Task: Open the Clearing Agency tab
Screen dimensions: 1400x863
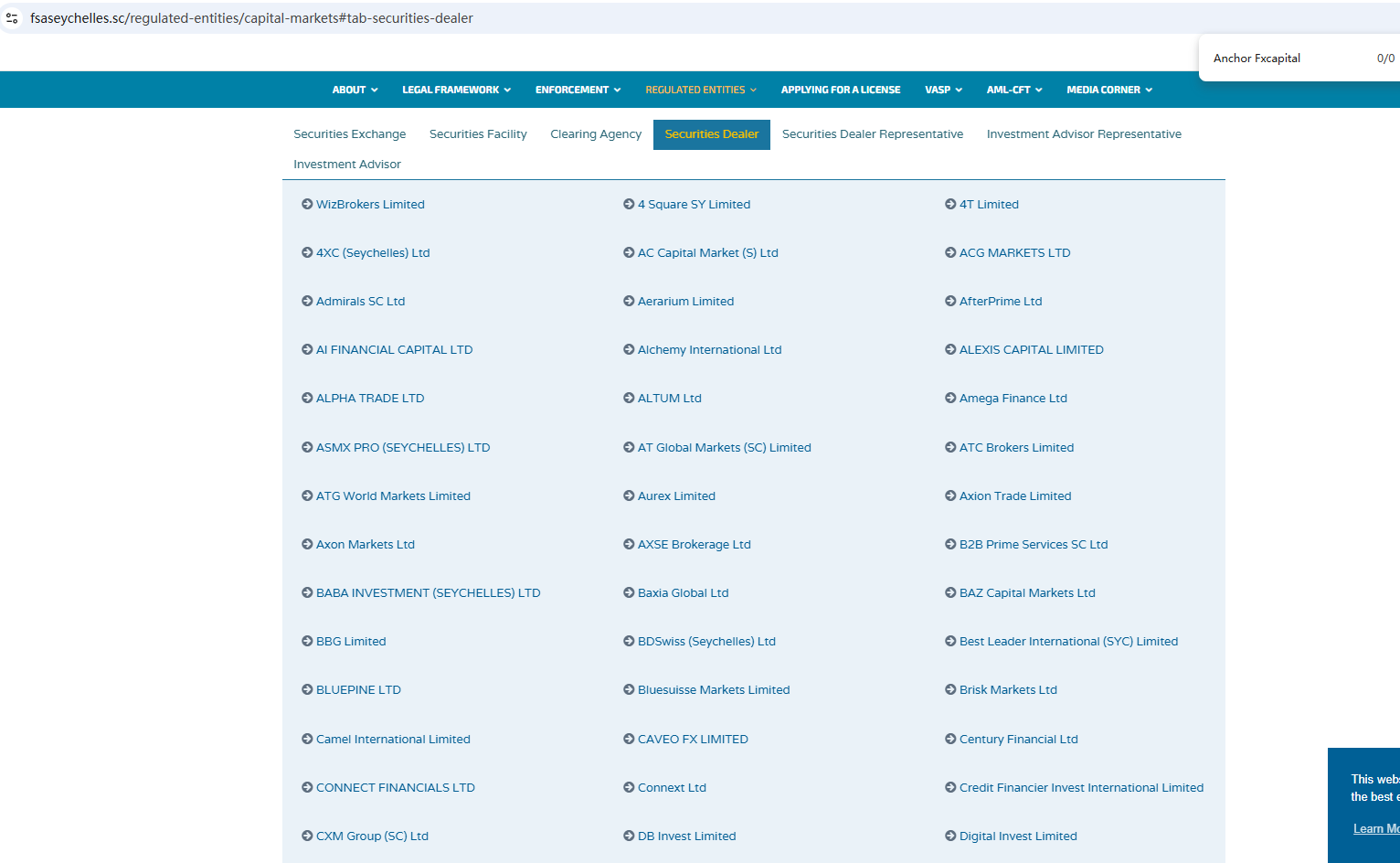Action: coord(596,134)
